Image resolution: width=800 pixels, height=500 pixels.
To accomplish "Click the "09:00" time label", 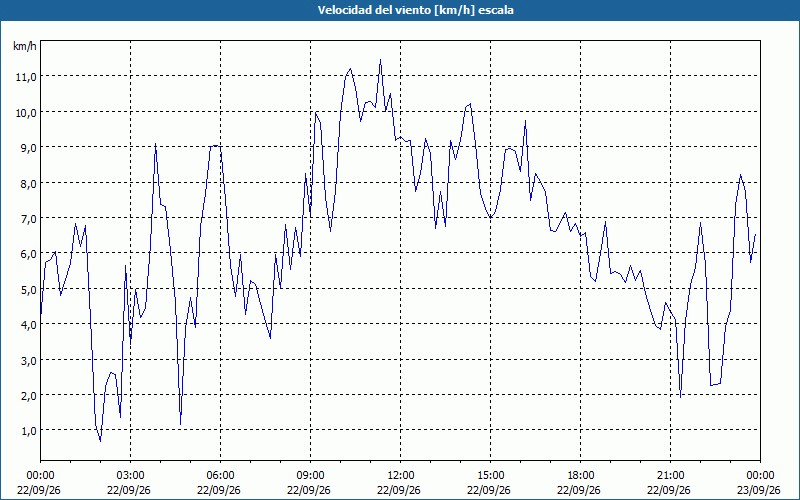I will (x=310, y=476).
